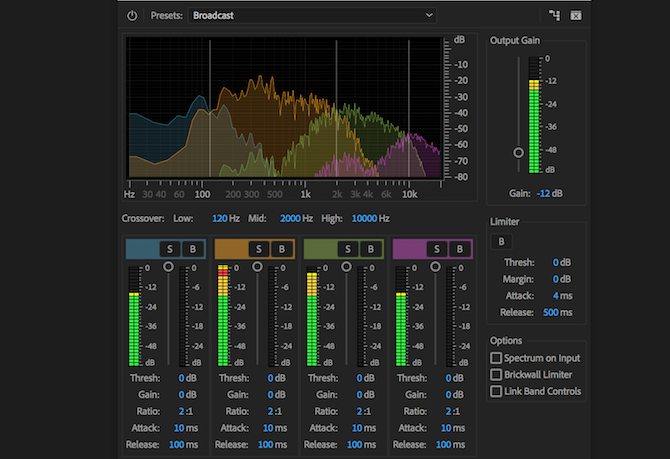The height and width of the screenshot is (459, 670).
Task: Enable the Brickwall Limiter option
Action: [496, 374]
